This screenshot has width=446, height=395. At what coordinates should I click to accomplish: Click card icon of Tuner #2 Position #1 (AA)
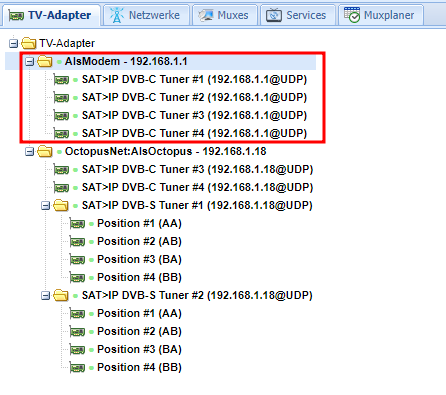click(78, 314)
